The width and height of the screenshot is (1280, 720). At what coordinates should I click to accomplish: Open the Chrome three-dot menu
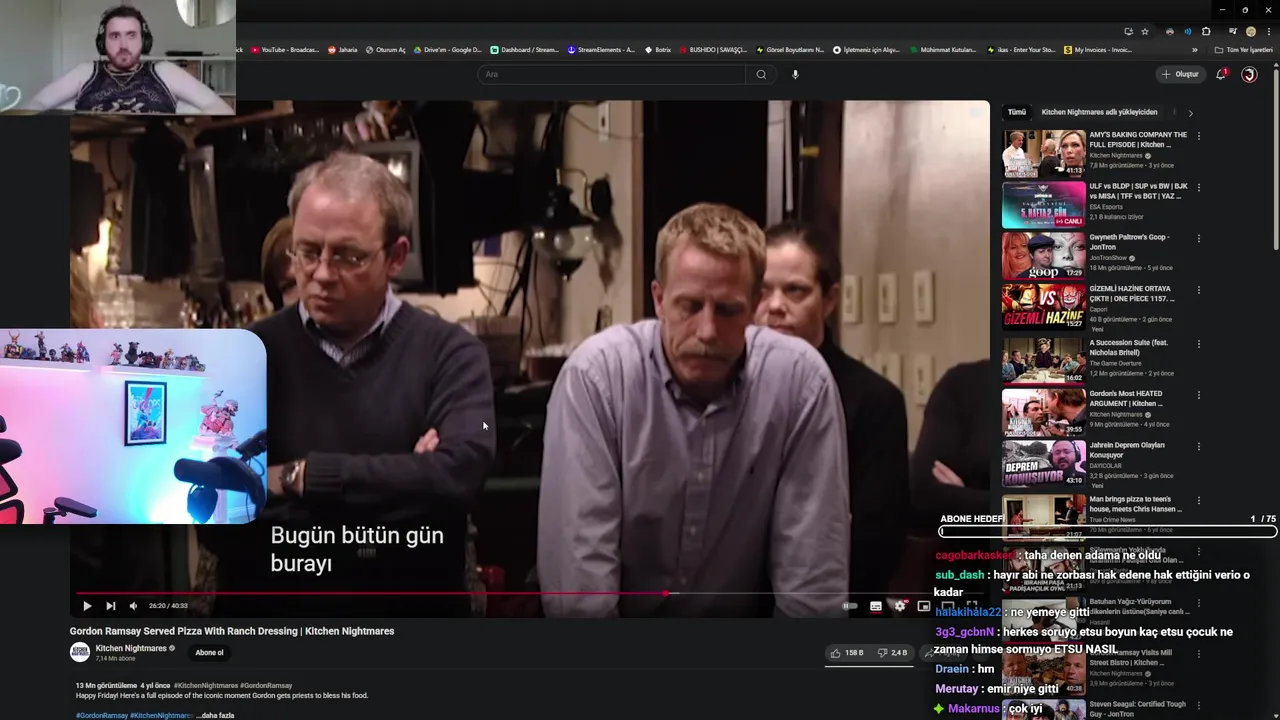pyautogui.click(x=1268, y=32)
